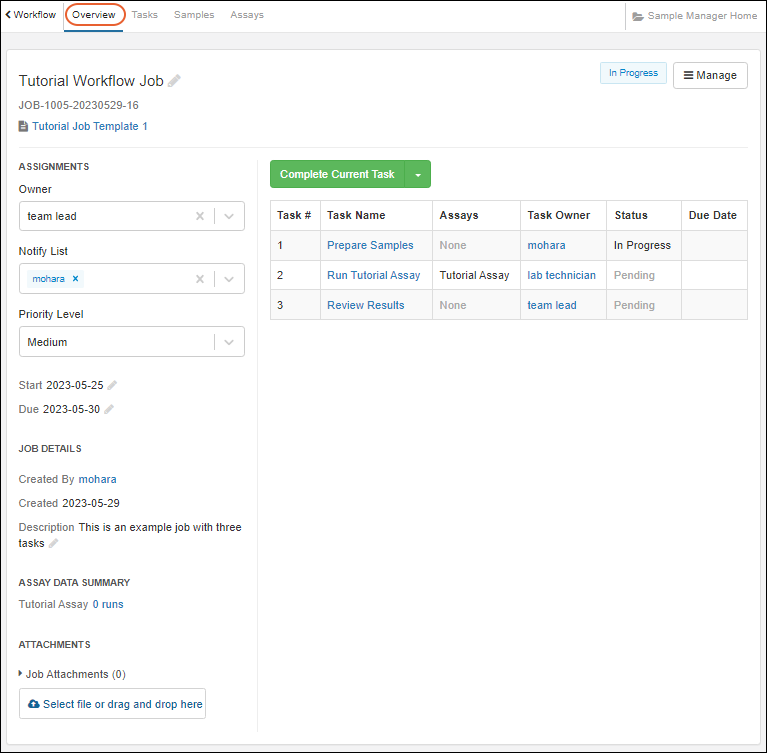Click the Due Date column header
767x753 pixels.
pyautogui.click(x=713, y=215)
